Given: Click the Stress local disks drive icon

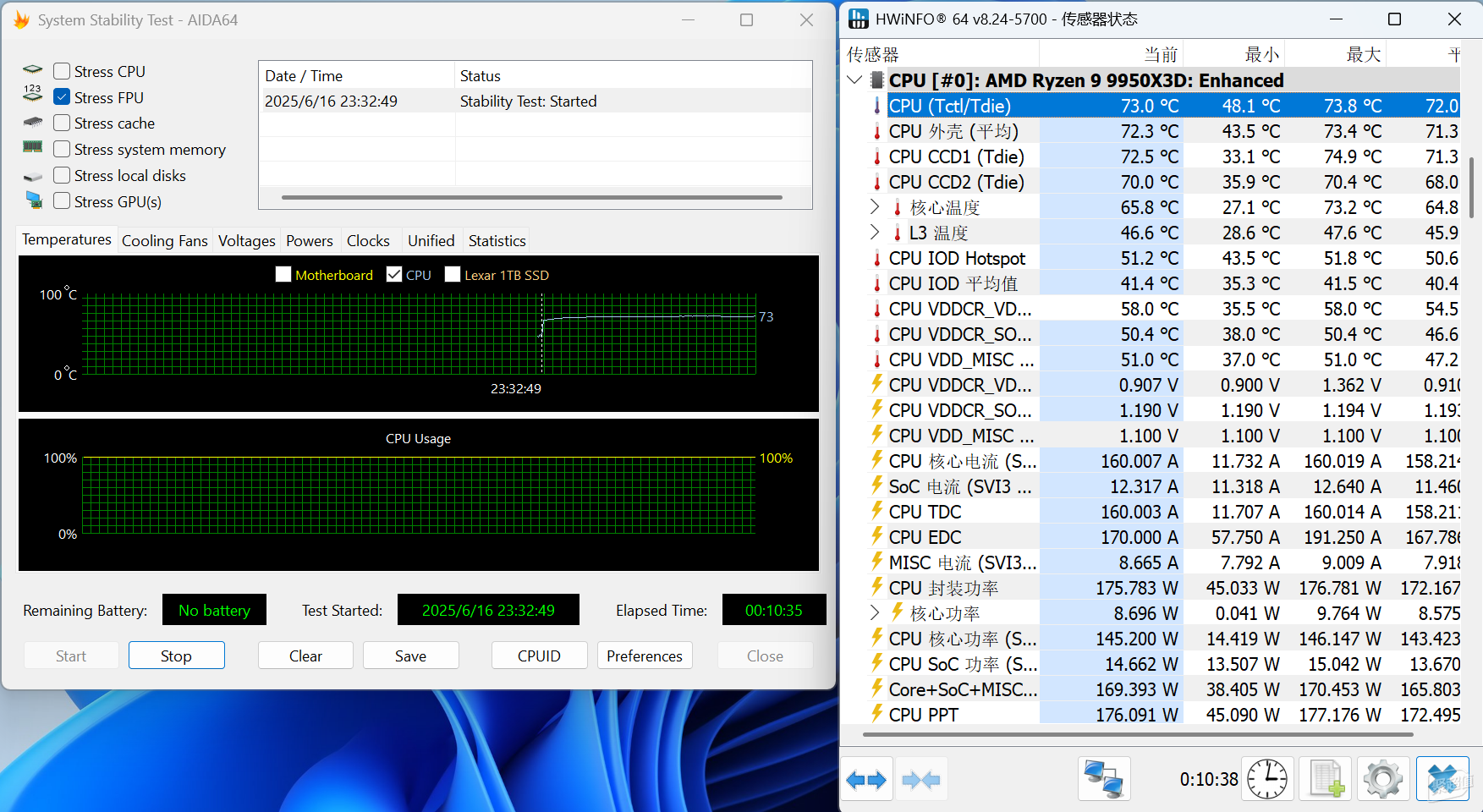Looking at the screenshot, I should click(33, 176).
